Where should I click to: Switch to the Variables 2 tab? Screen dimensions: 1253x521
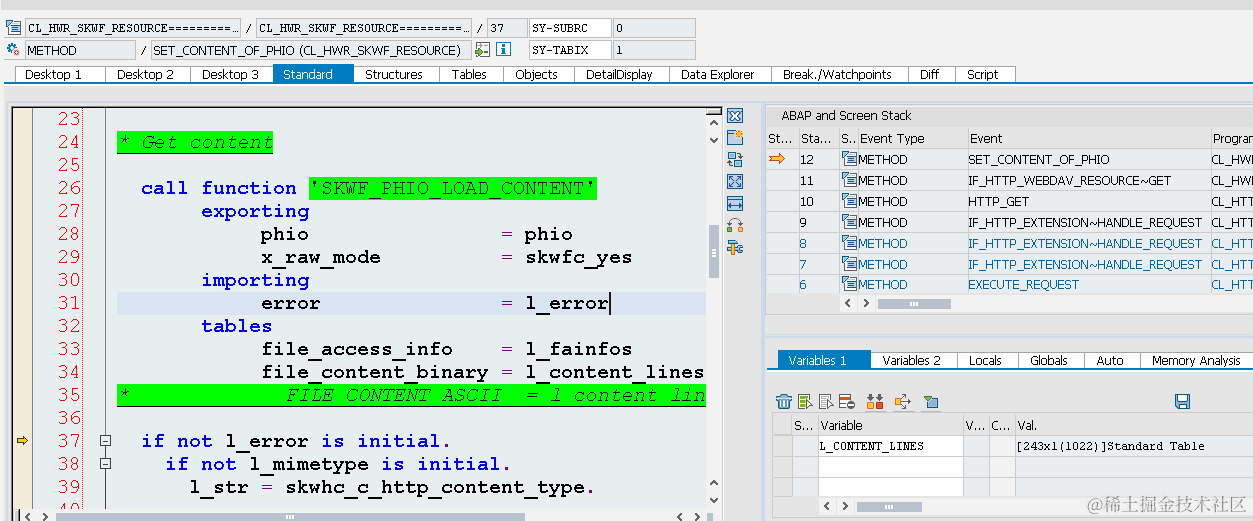tap(912, 360)
